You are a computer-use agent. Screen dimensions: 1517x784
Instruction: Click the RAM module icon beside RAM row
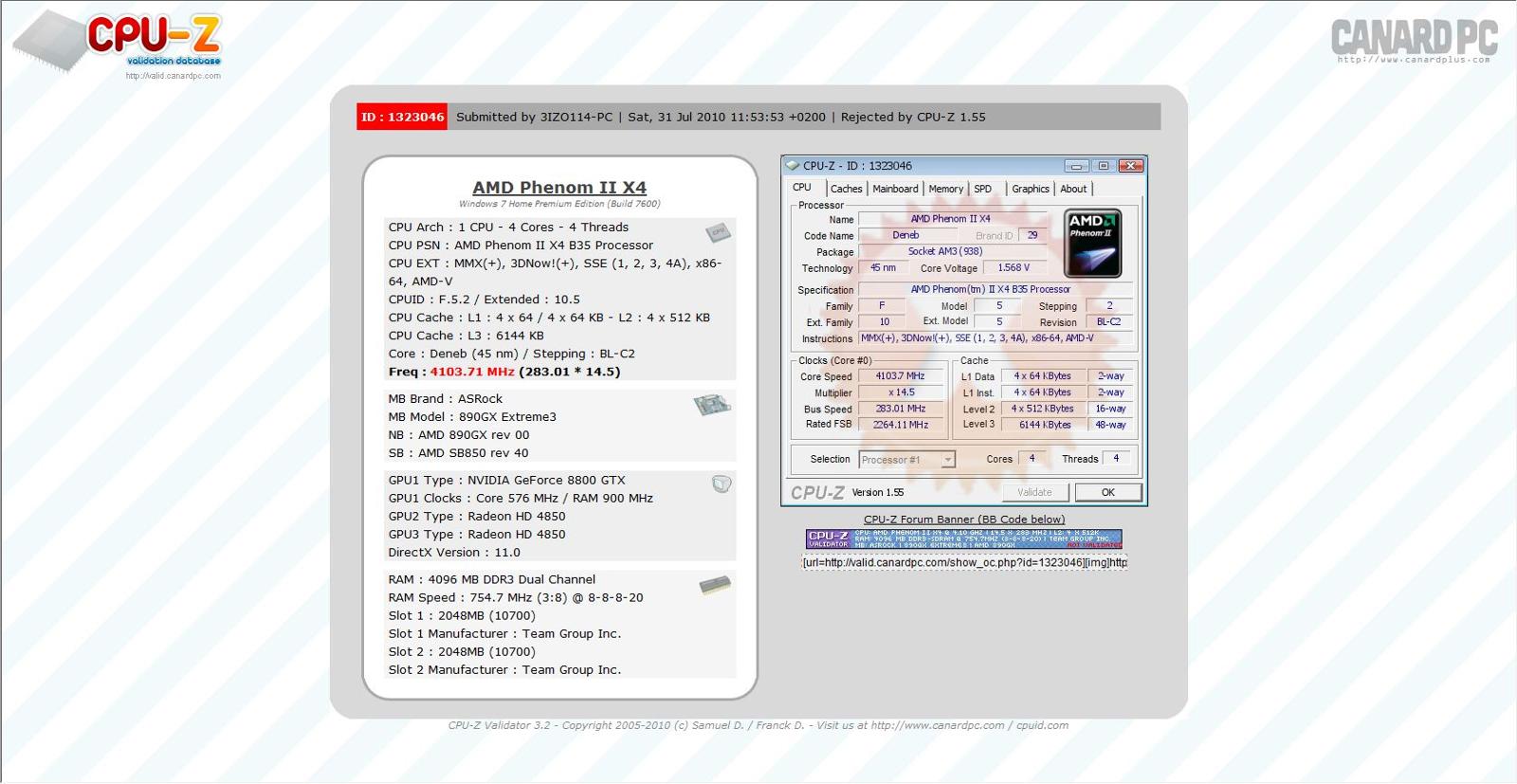tap(715, 585)
